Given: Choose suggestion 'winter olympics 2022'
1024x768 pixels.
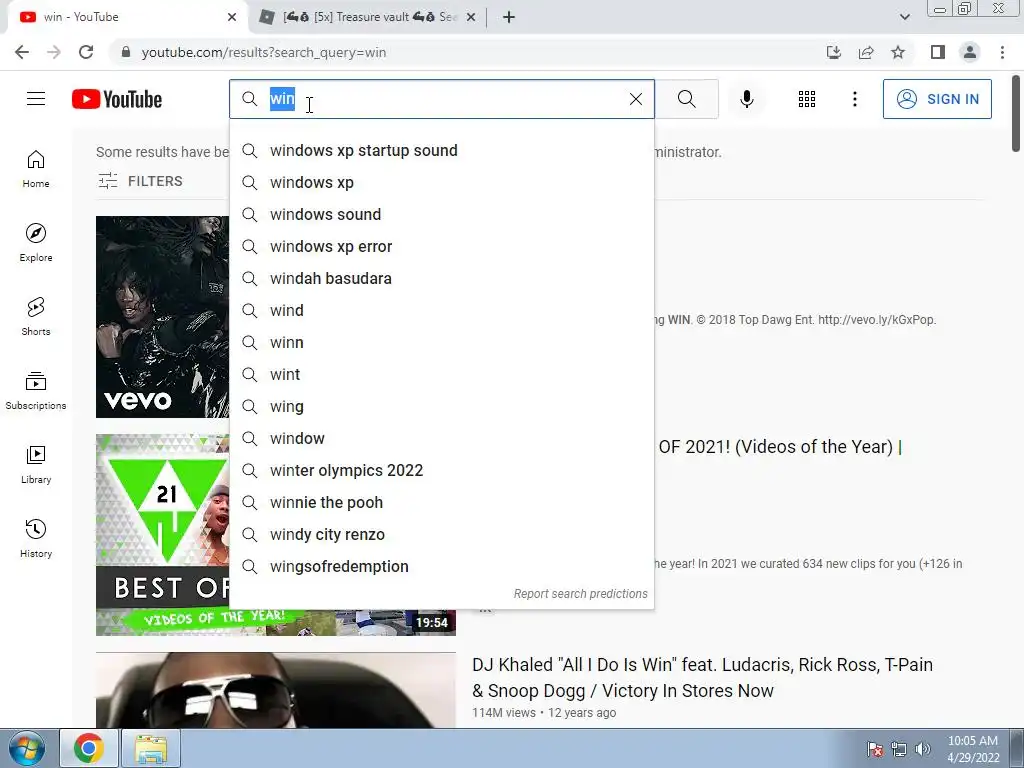Looking at the screenshot, I should click(x=441, y=470).
